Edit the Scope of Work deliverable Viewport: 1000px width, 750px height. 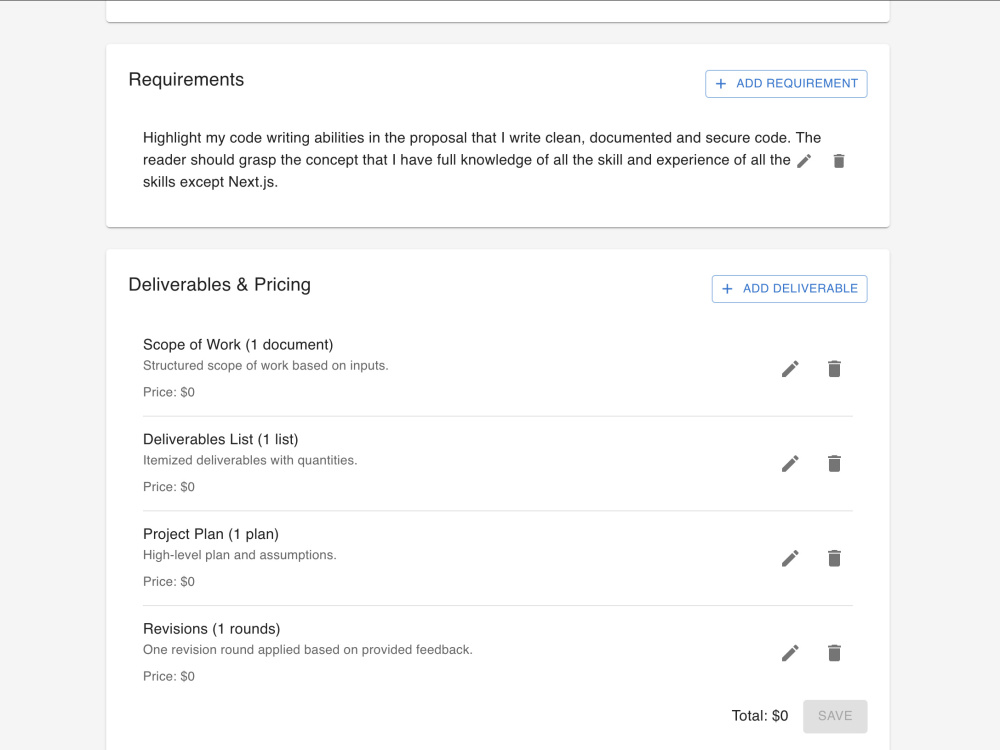click(x=790, y=369)
